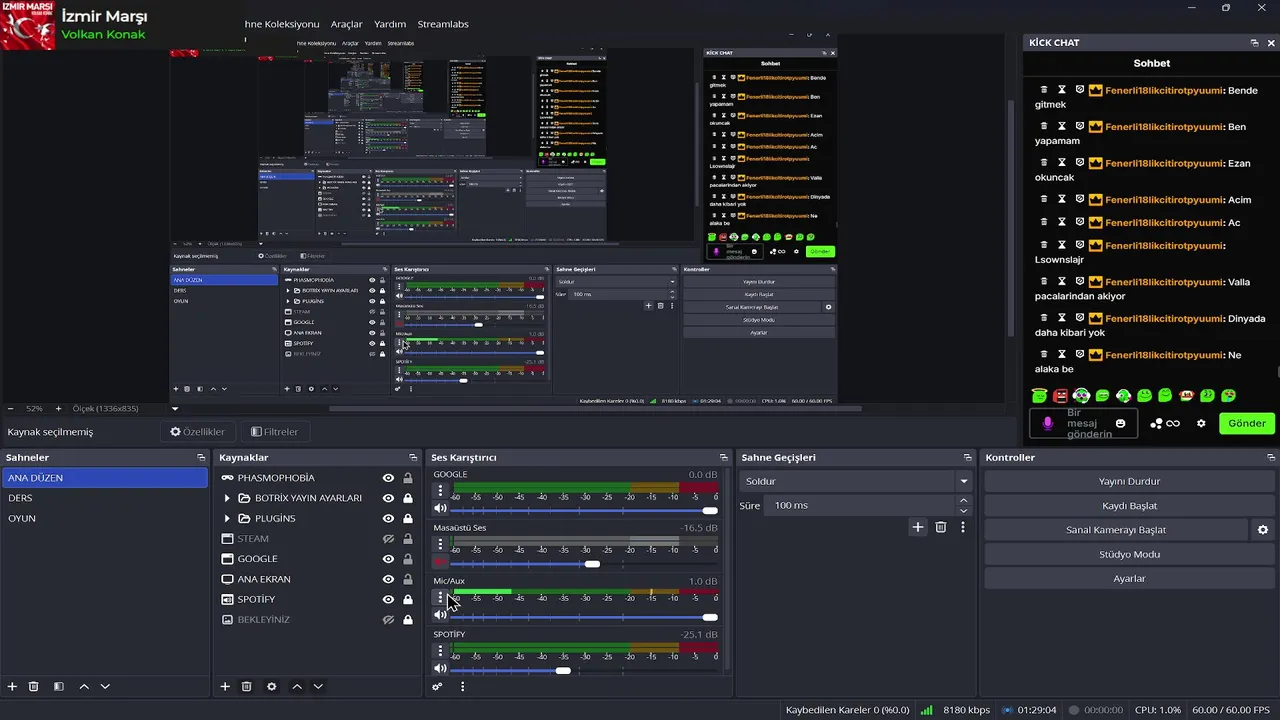Viewport: 1280px width, 720px height.
Task: Hide the GOOGLE source
Action: pos(388,559)
